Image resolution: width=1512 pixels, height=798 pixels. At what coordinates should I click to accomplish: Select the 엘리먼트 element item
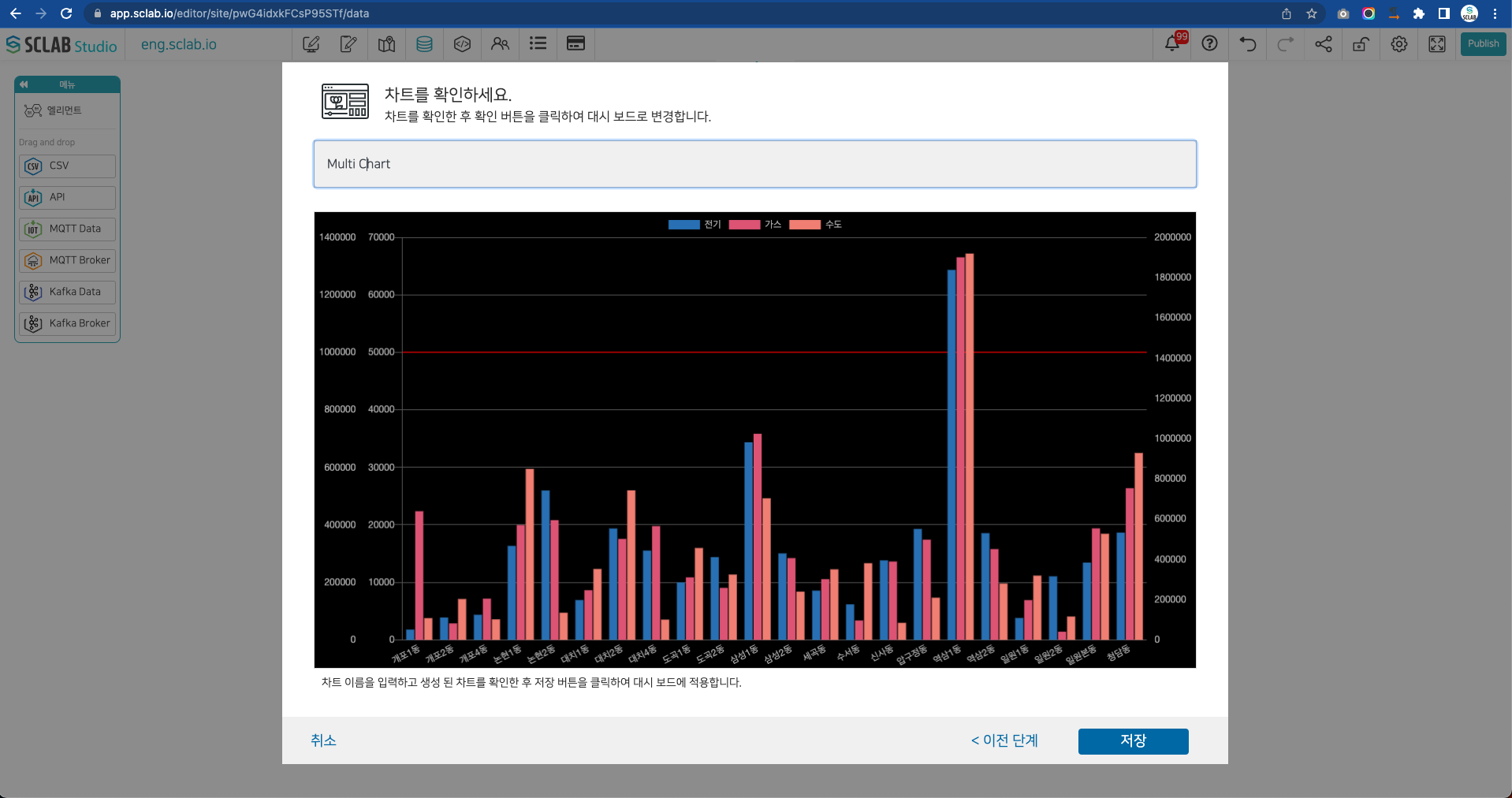pyautogui.click(x=67, y=110)
